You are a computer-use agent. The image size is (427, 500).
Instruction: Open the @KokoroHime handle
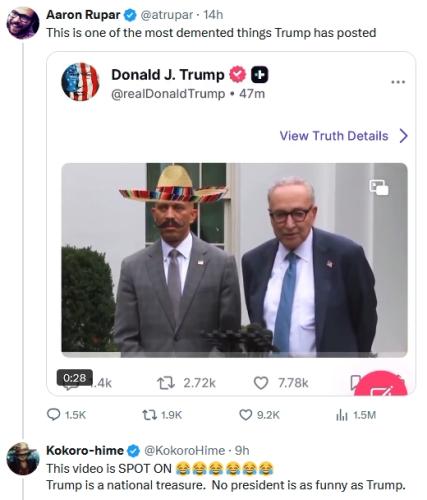[x=185, y=451]
